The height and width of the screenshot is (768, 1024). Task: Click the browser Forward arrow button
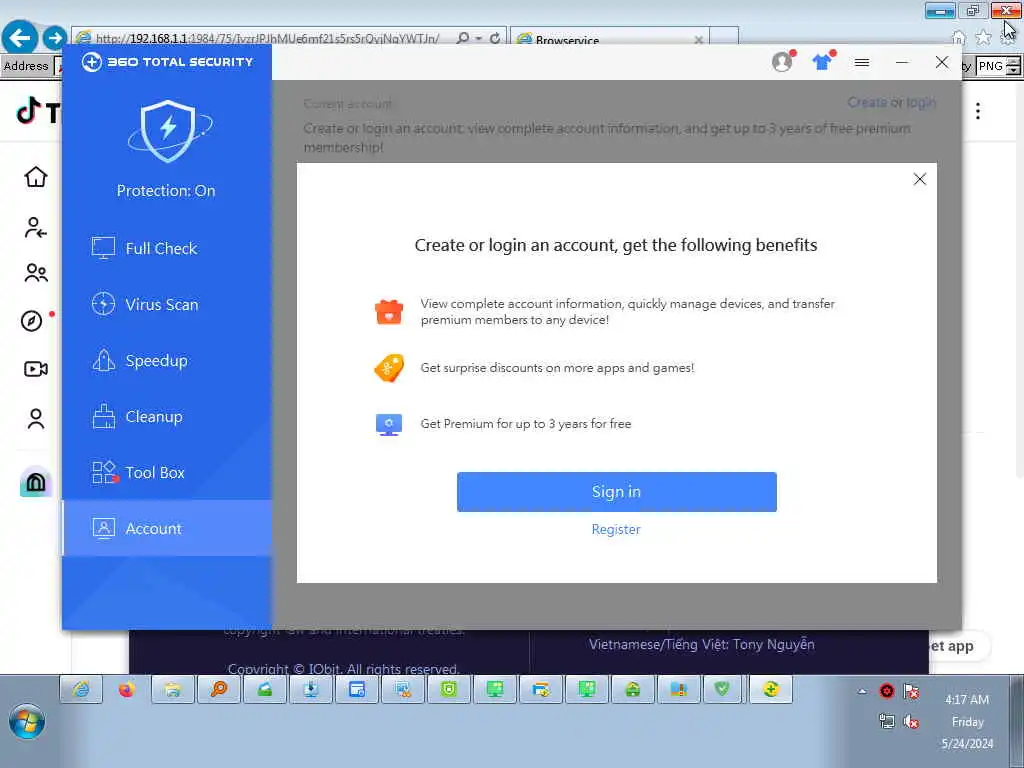pos(55,38)
